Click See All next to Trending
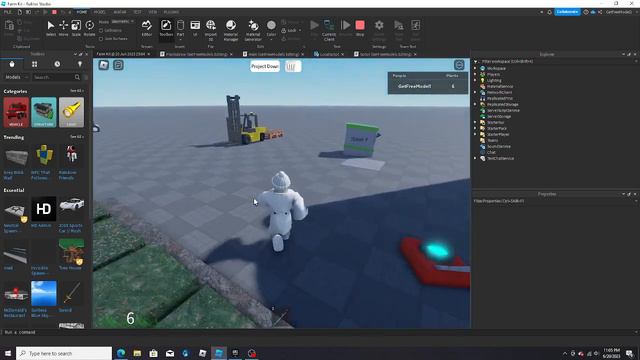Image resolution: width=640 pixels, height=360 pixels. pyautogui.click(x=77, y=137)
